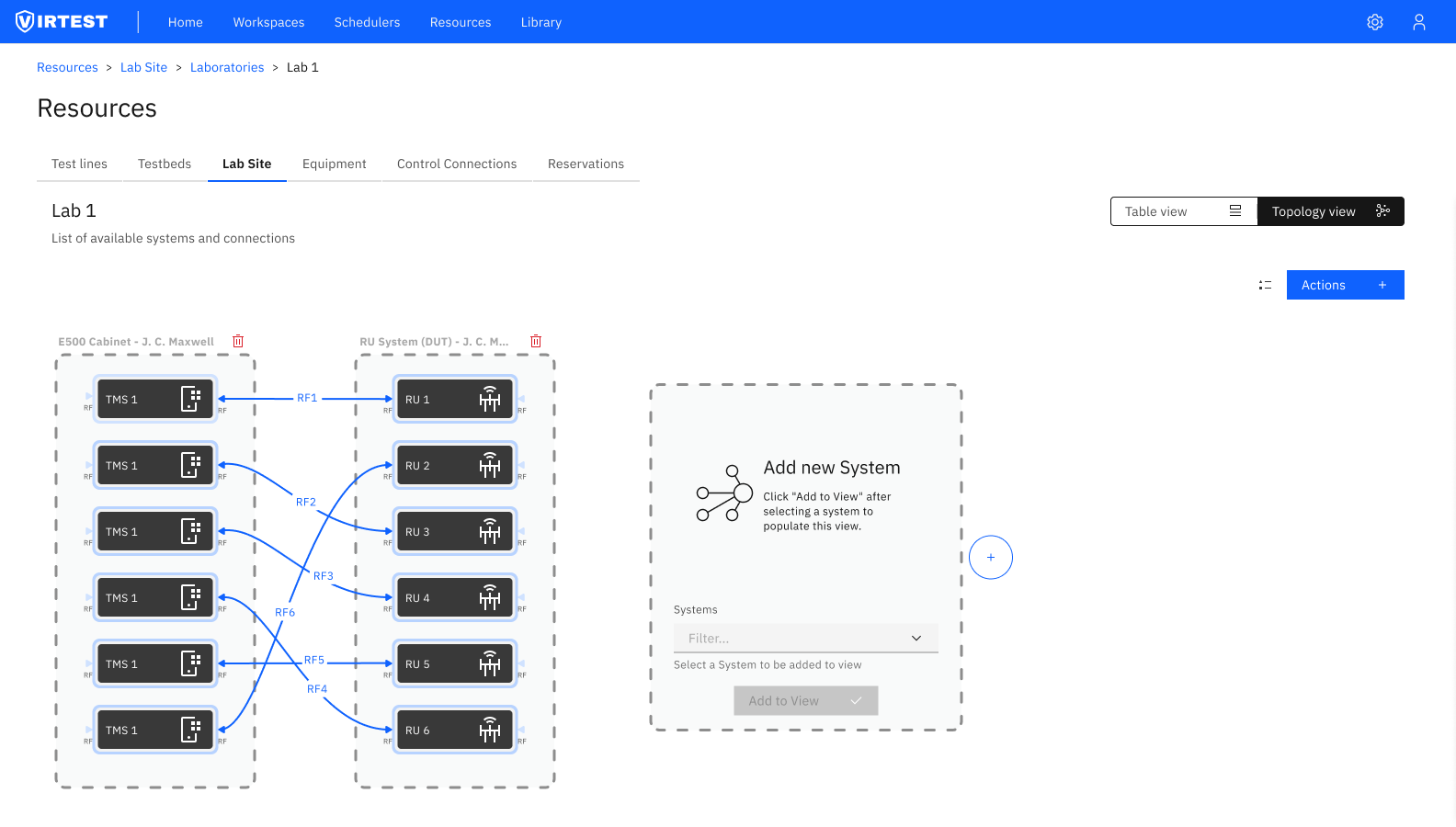Select the RF1 connection label
The height and width of the screenshot is (827, 1456).
pos(307,398)
